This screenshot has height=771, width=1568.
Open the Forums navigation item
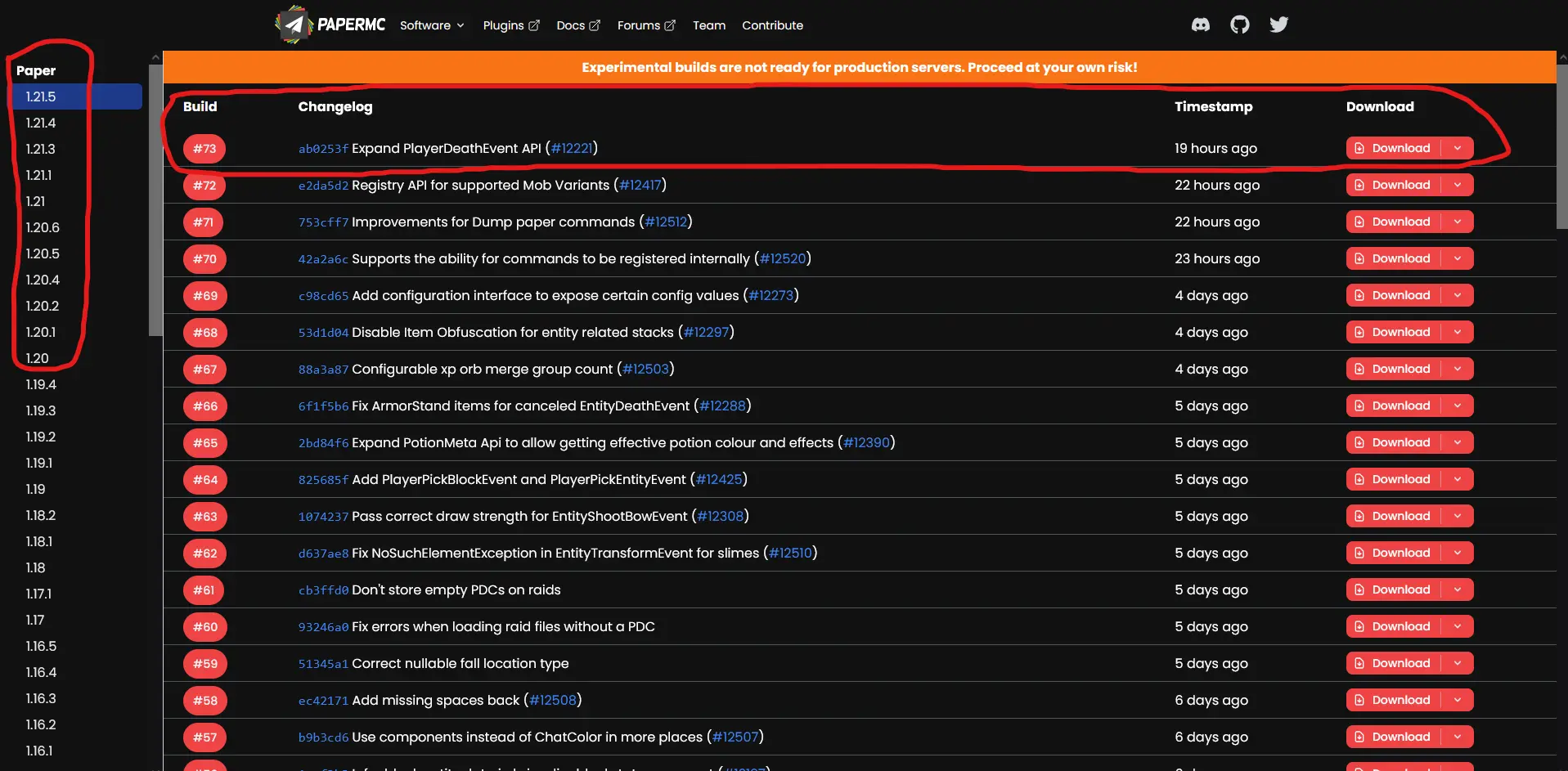646,25
